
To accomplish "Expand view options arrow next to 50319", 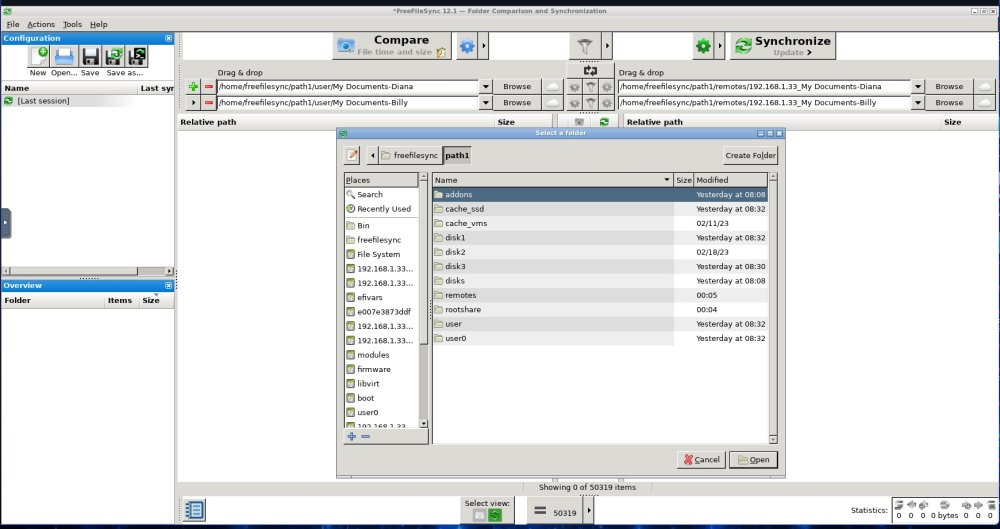I will [x=589, y=512].
